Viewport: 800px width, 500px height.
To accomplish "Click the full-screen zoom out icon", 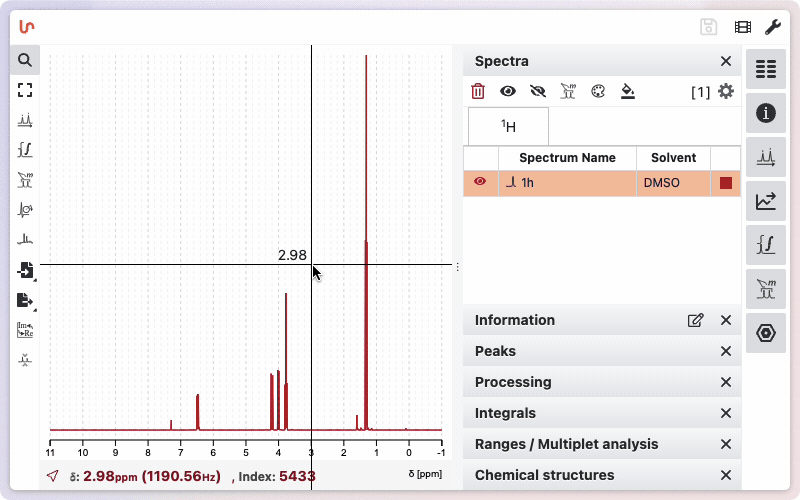I will 25,90.
